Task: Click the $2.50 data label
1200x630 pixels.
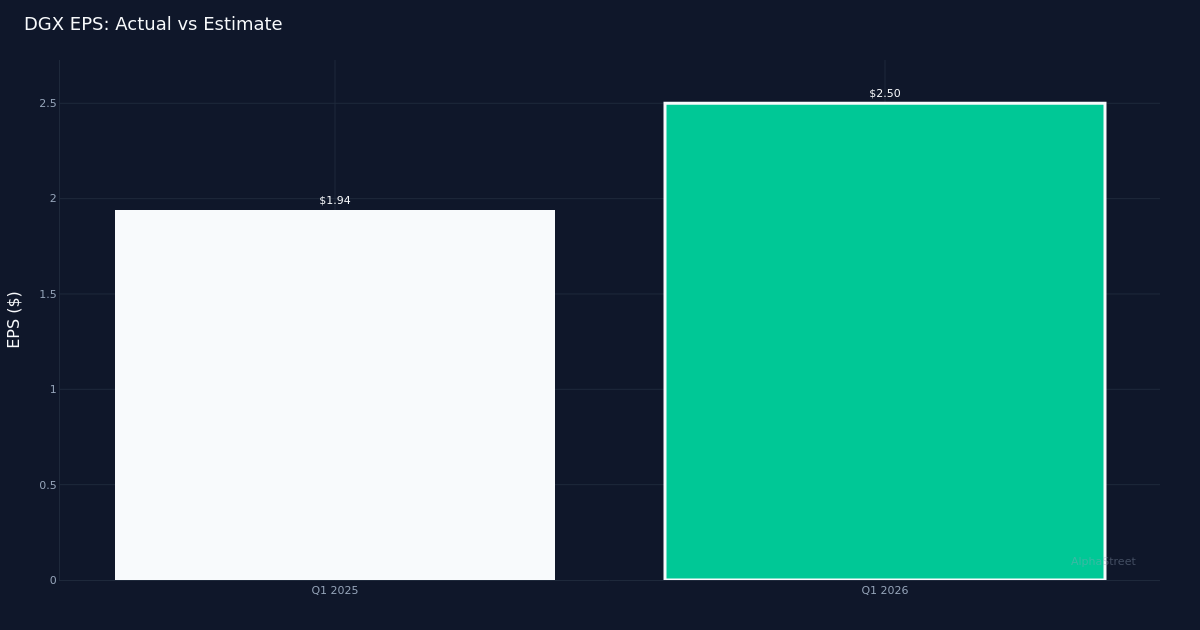Action: (x=884, y=94)
